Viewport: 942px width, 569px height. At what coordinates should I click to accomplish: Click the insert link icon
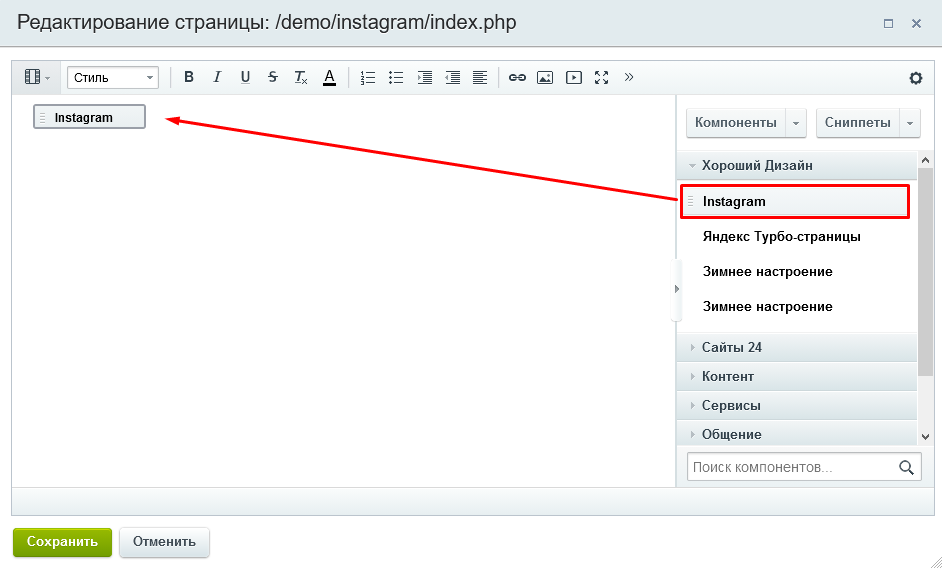click(x=517, y=77)
